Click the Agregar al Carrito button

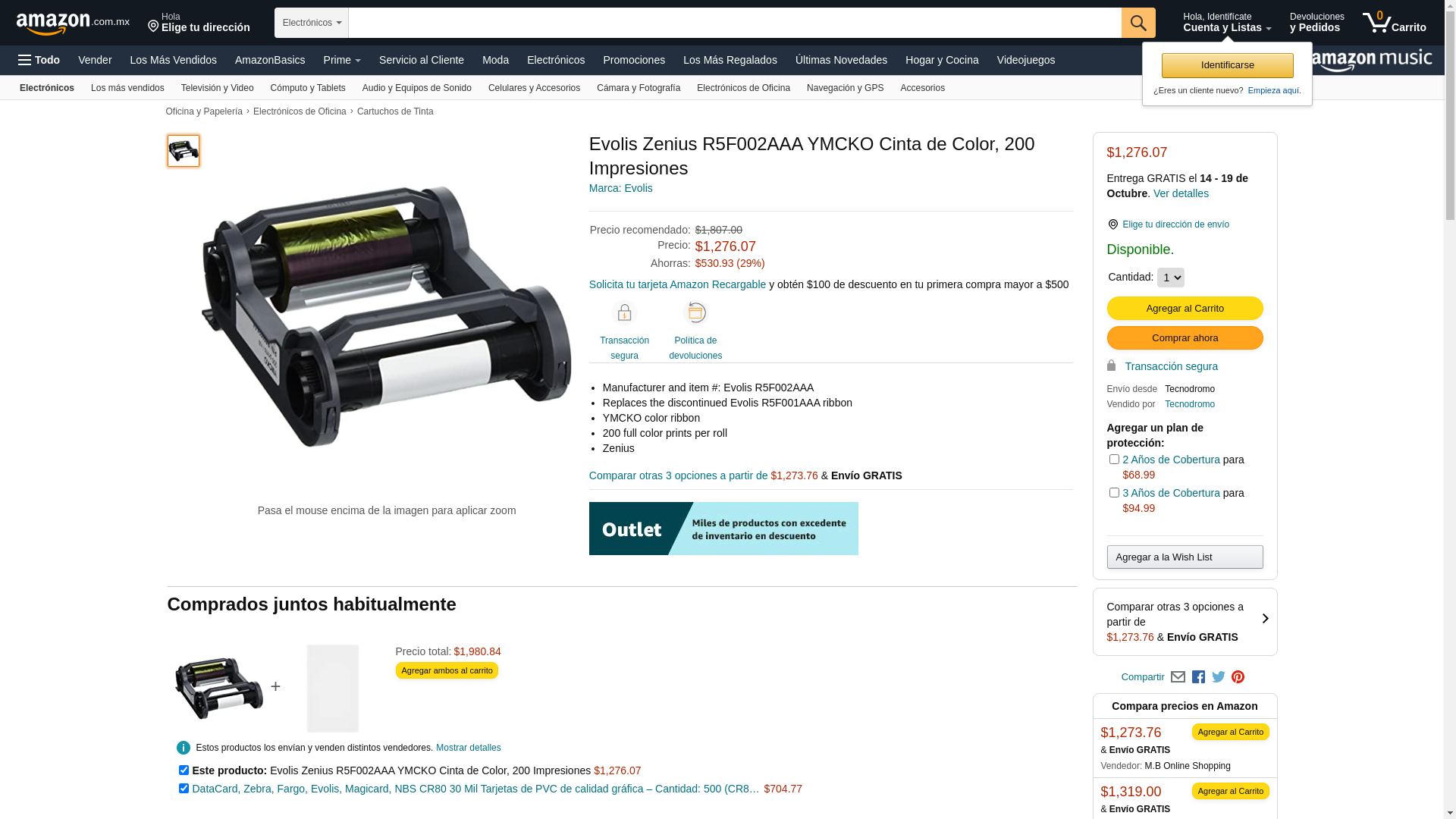(1185, 308)
